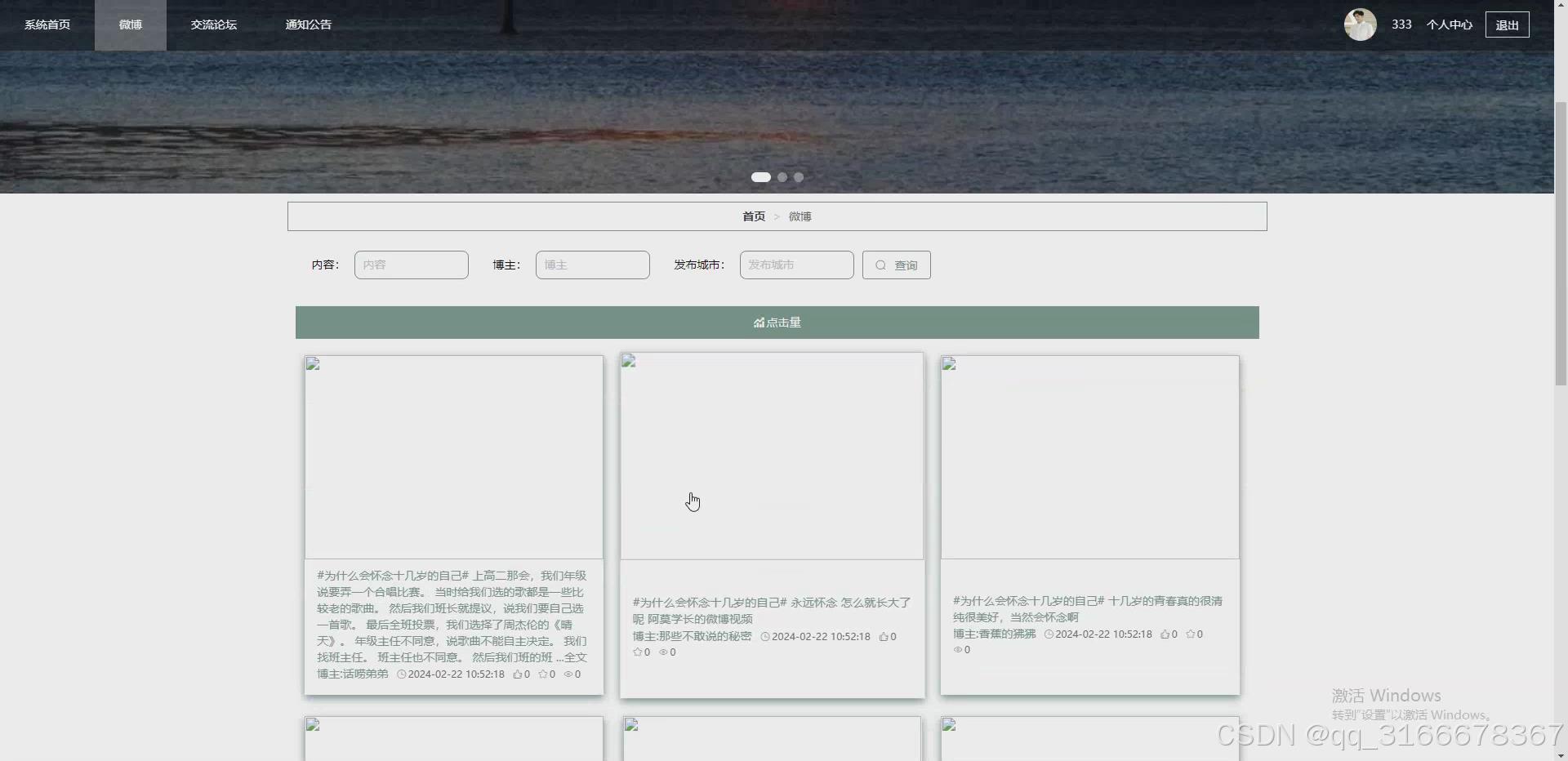Open image thumbnail of 香蕉的狒狒 post

[x=1090, y=457]
